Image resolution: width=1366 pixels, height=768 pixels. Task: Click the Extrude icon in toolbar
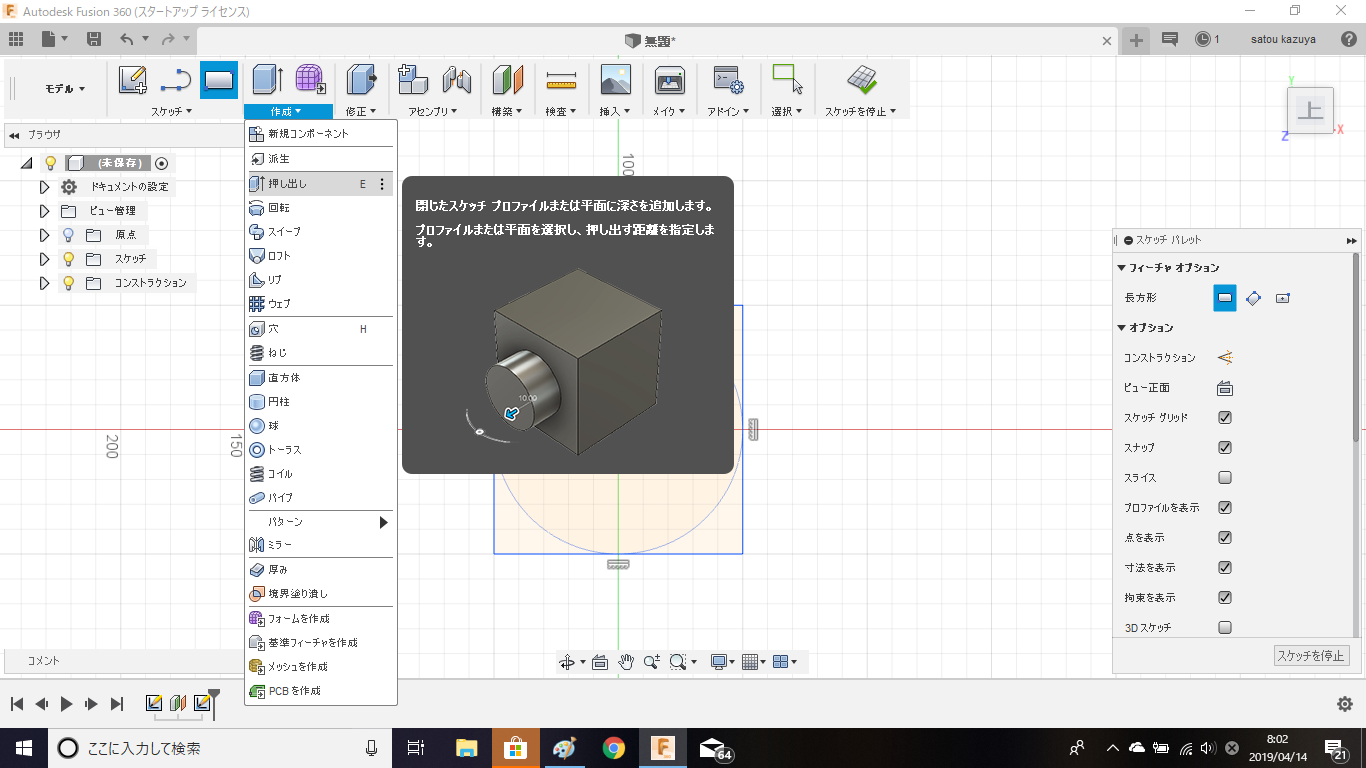coord(268,80)
